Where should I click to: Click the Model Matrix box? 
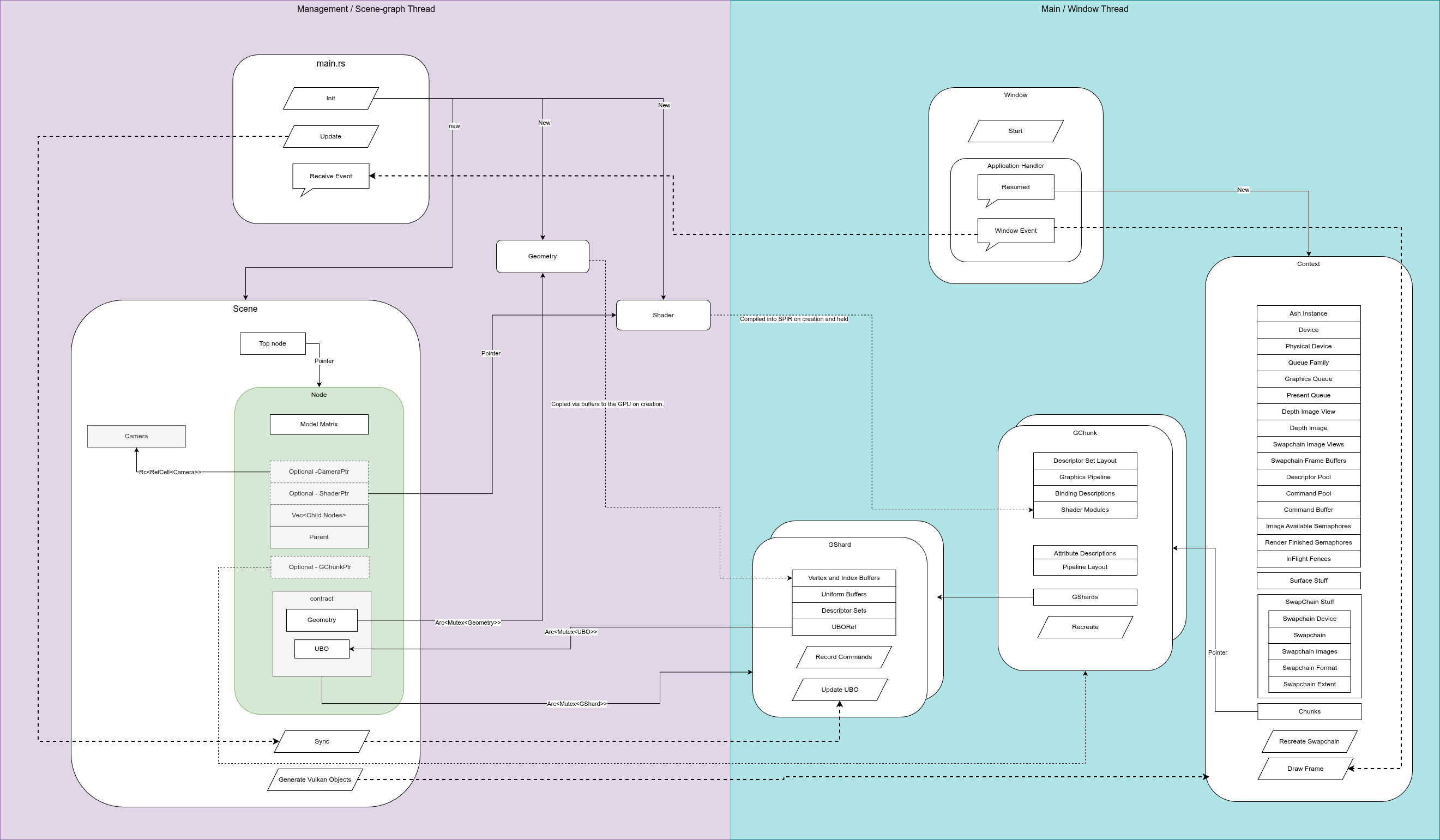coord(319,424)
